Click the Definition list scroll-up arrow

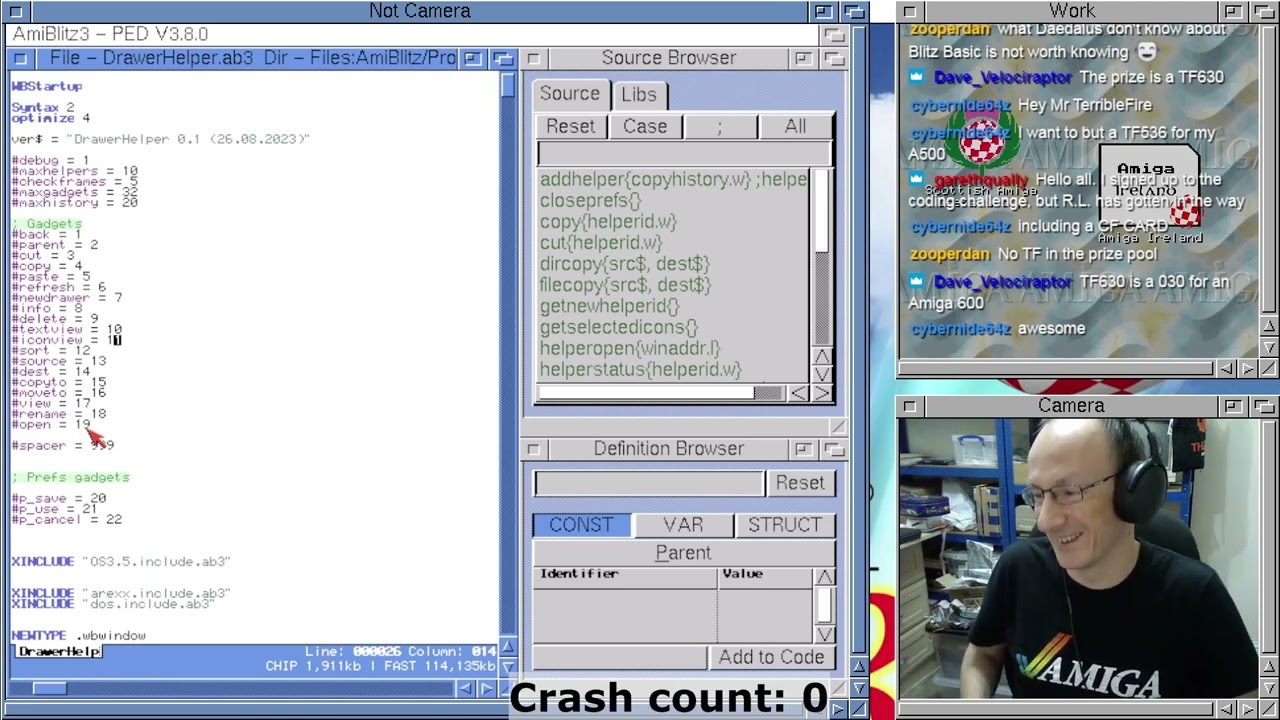click(824, 577)
